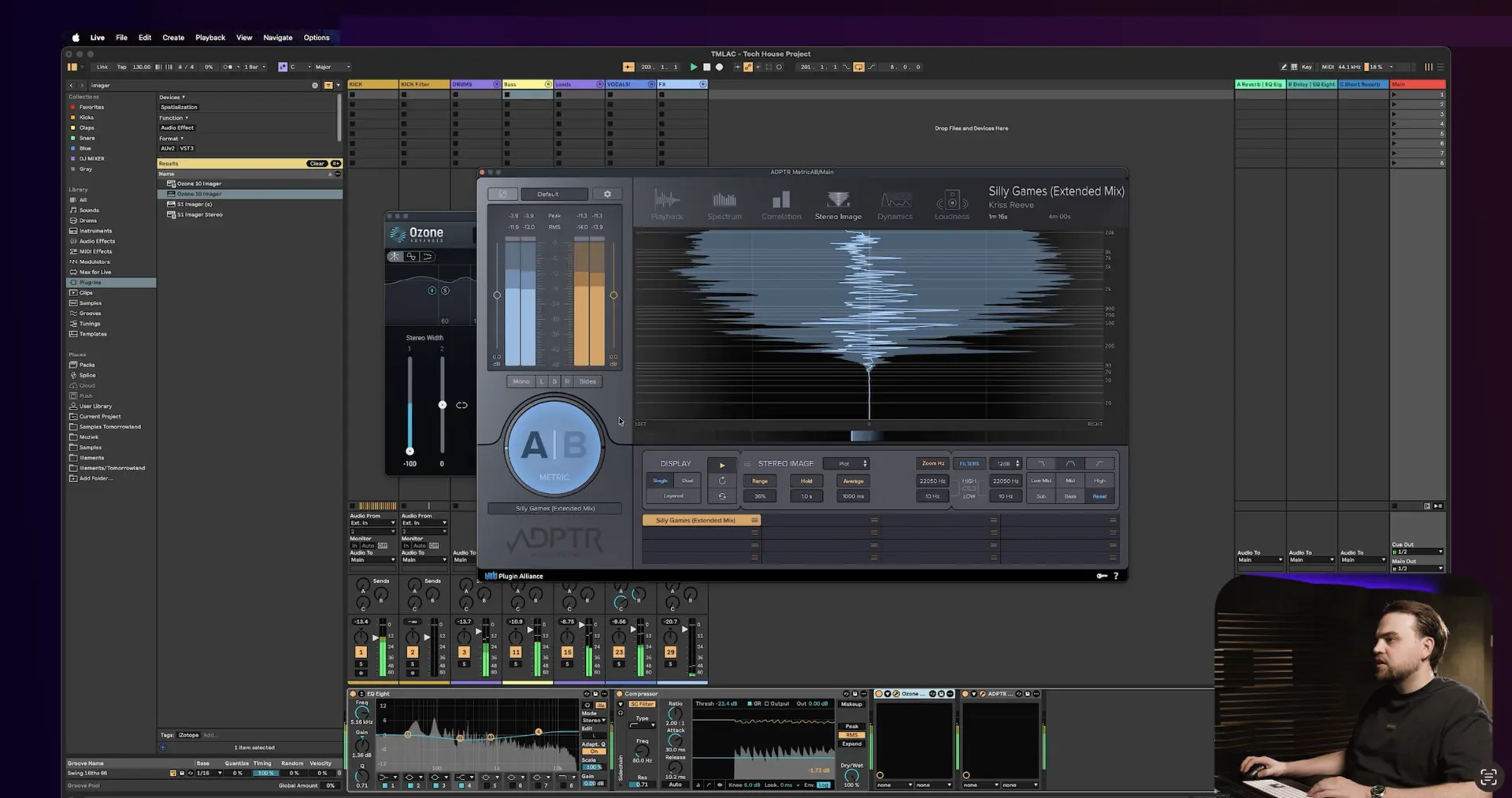Open the Apple menu
Screen dimensions: 1512x798
(76, 38)
